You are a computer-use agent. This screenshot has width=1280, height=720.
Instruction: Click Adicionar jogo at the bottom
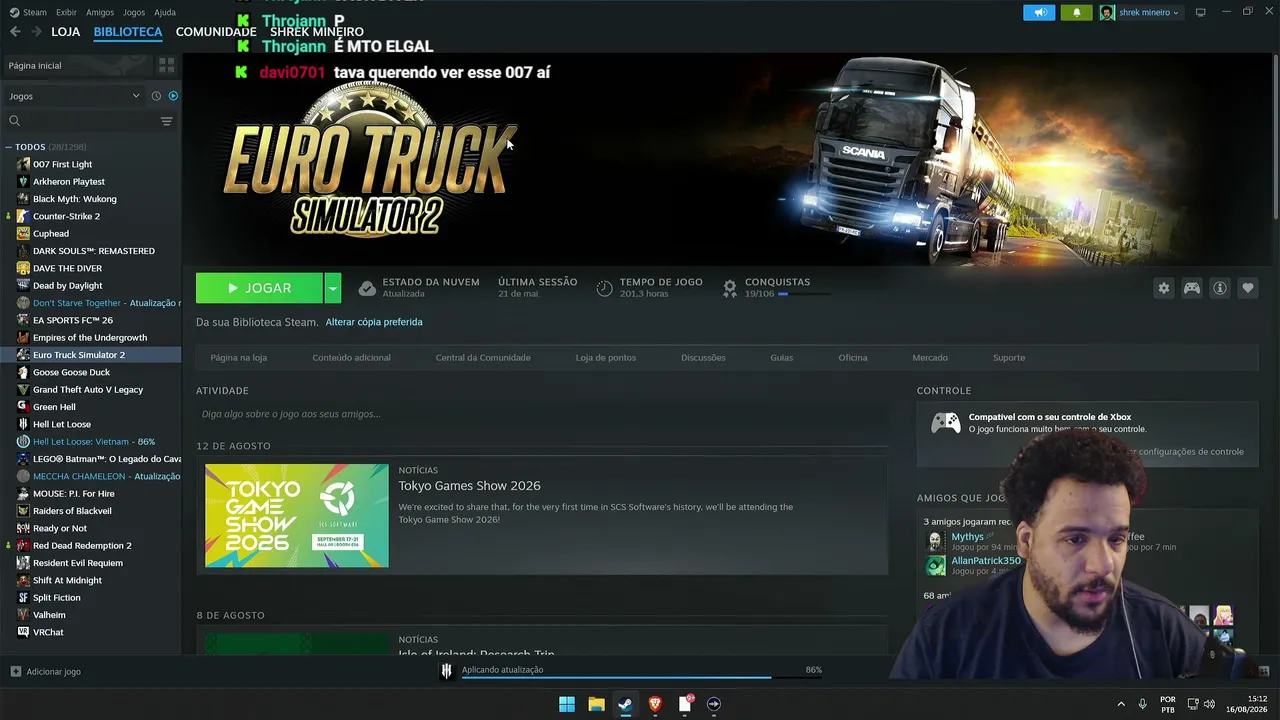pyautogui.click(x=53, y=672)
